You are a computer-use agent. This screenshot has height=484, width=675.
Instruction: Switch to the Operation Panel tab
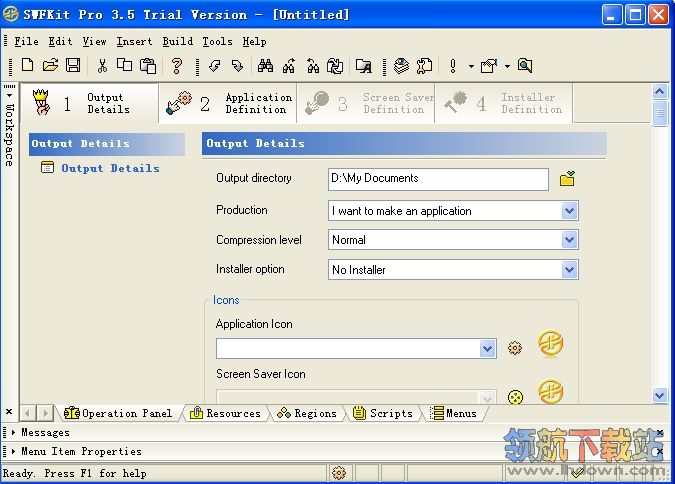[x=118, y=413]
